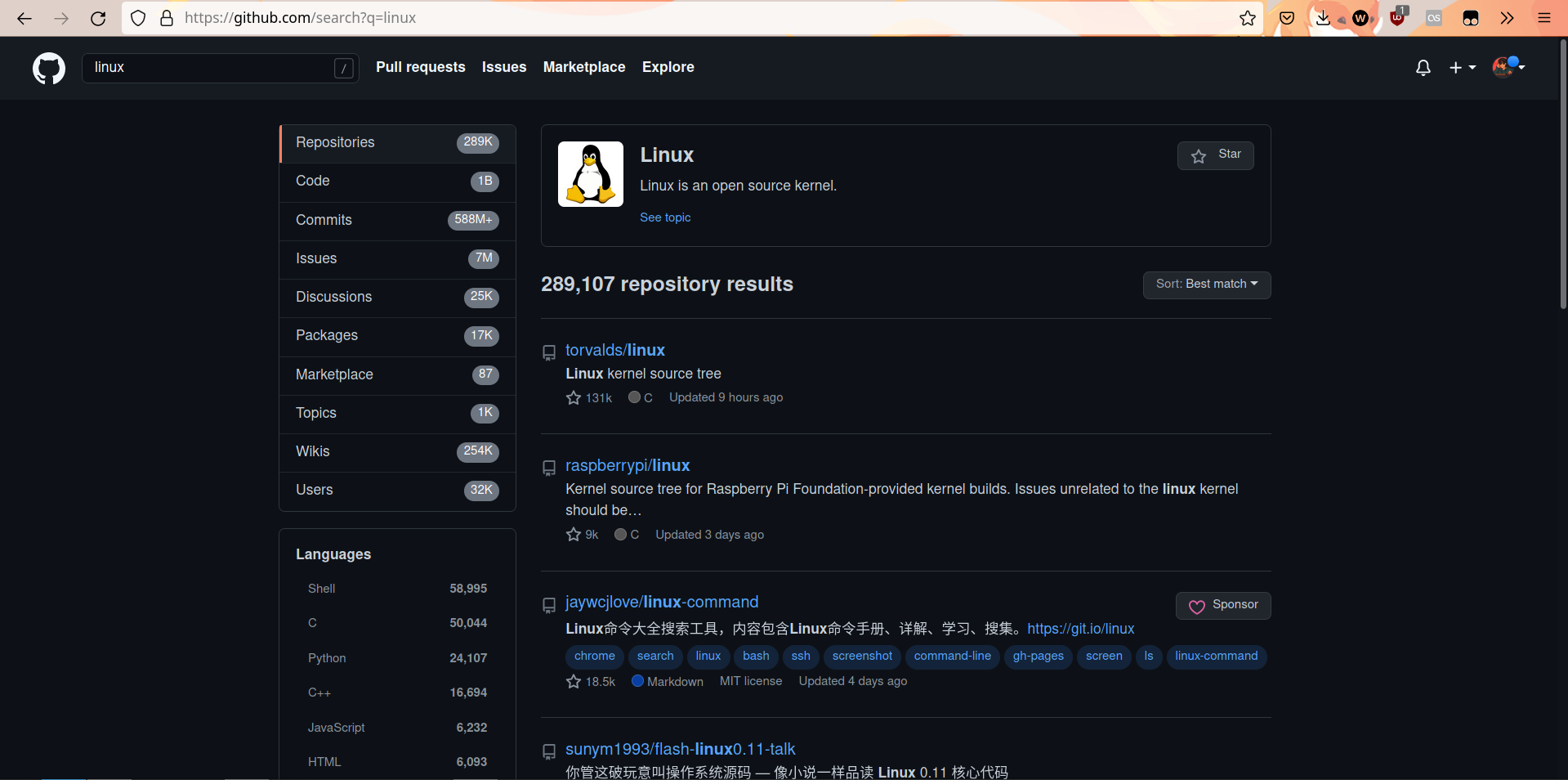Open the See topic link
The image size is (1568, 780).
[x=665, y=217]
